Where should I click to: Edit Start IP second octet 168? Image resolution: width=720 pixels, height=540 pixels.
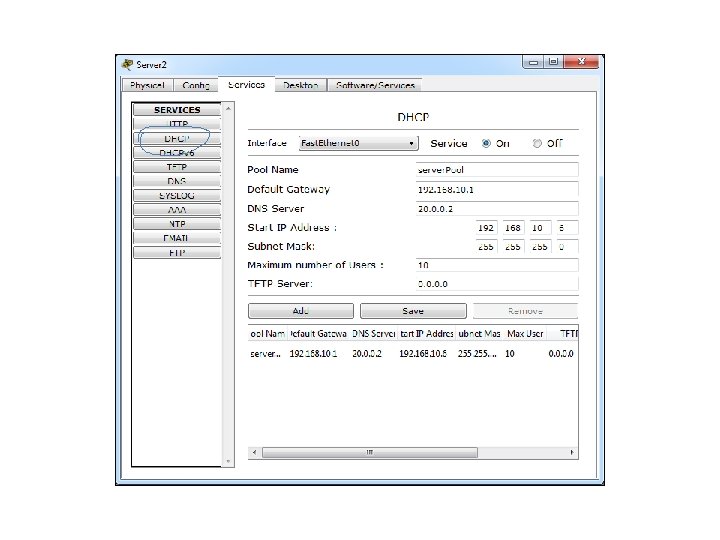(513, 228)
